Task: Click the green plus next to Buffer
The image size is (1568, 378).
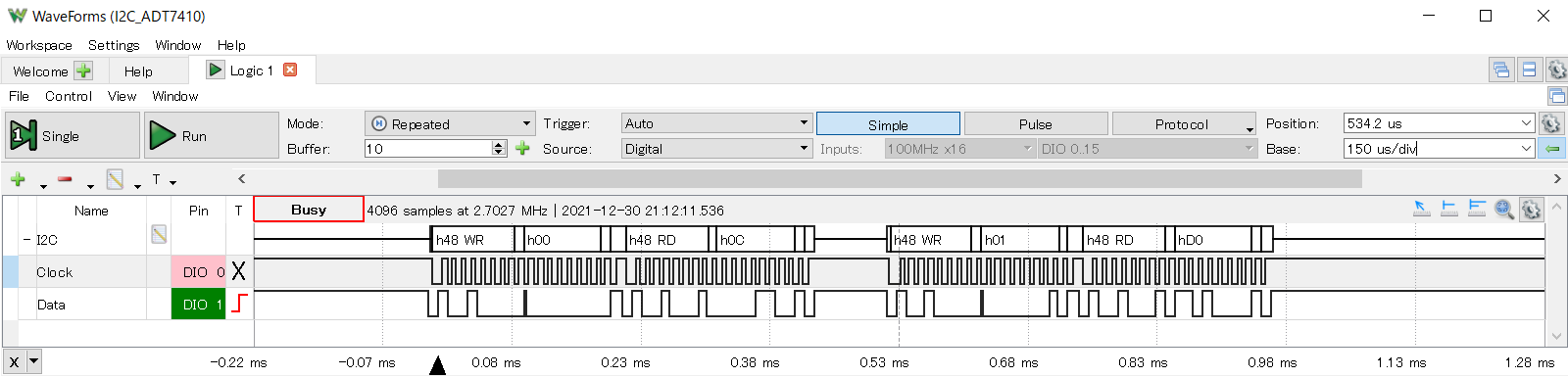Action: click(x=522, y=148)
